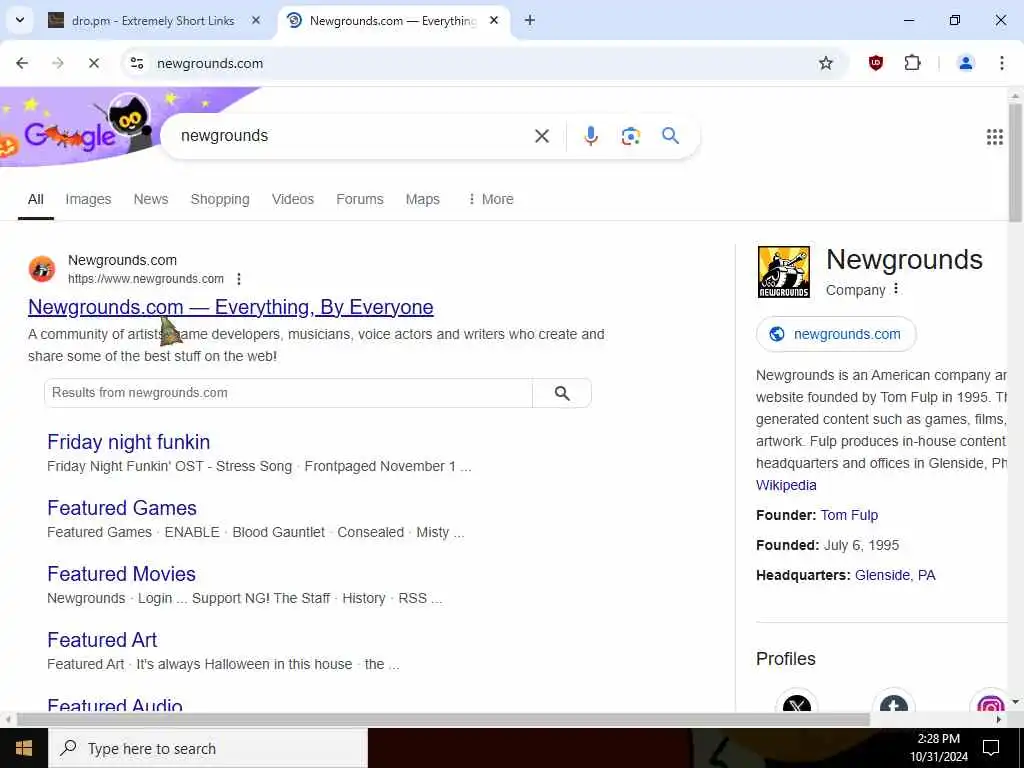Open the Extensions puzzle icon
This screenshot has width=1024, height=768.
pos(912,63)
